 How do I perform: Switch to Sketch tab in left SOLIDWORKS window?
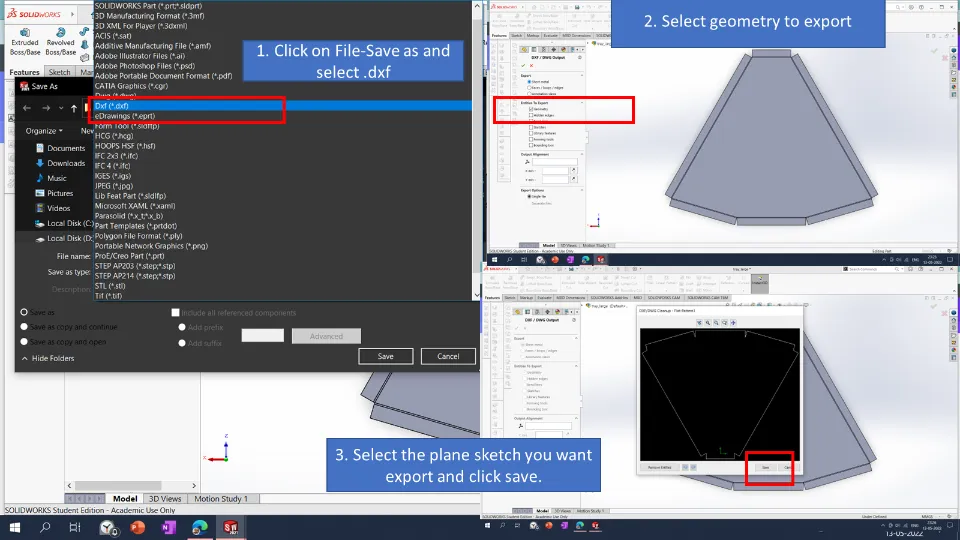coord(59,72)
